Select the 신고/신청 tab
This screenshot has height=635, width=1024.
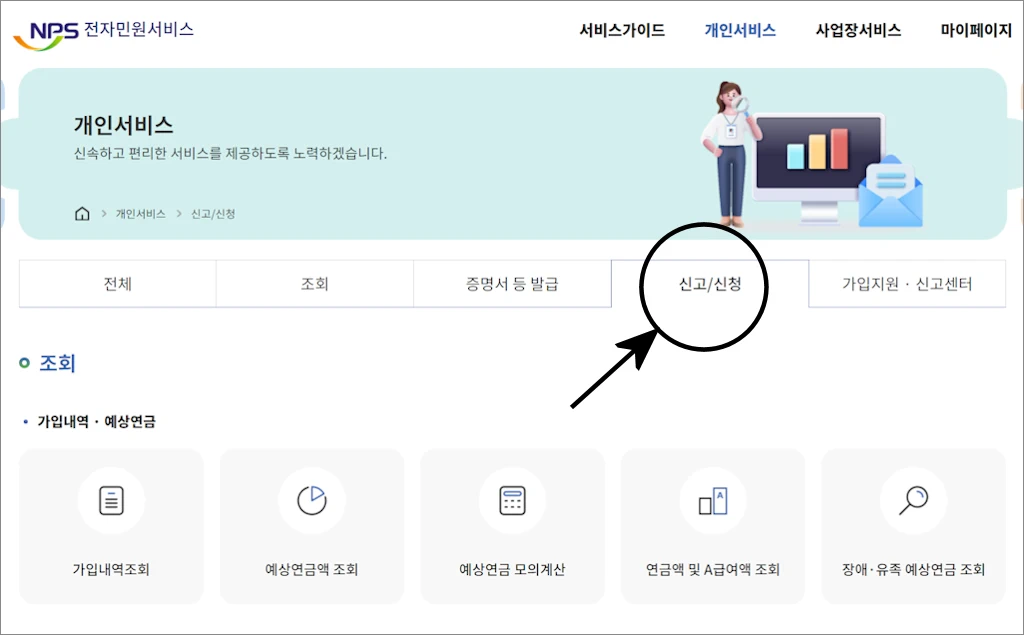710,284
